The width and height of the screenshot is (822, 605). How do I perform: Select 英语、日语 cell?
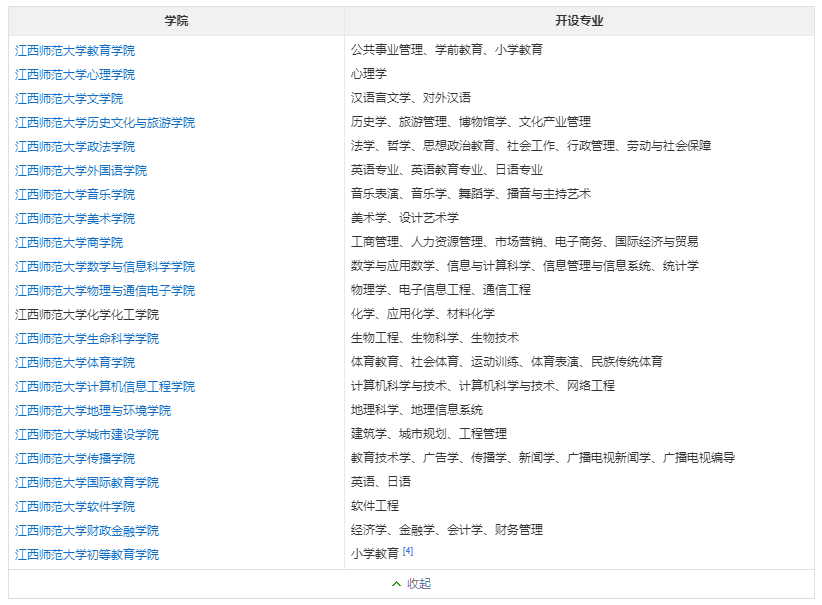click(x=381, y=482)
